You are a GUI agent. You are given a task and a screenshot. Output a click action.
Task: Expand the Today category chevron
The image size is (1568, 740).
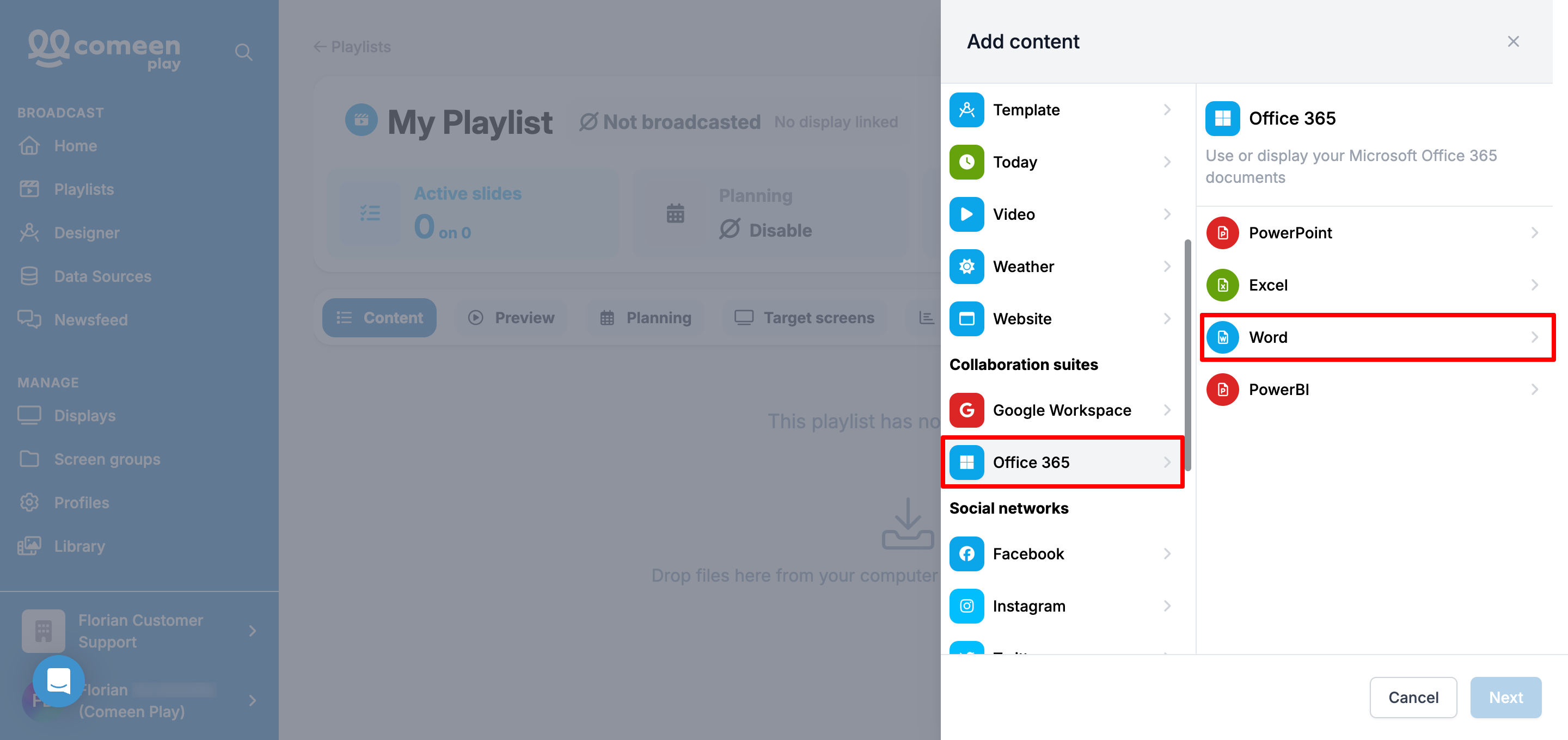[x=1167, y=162]
